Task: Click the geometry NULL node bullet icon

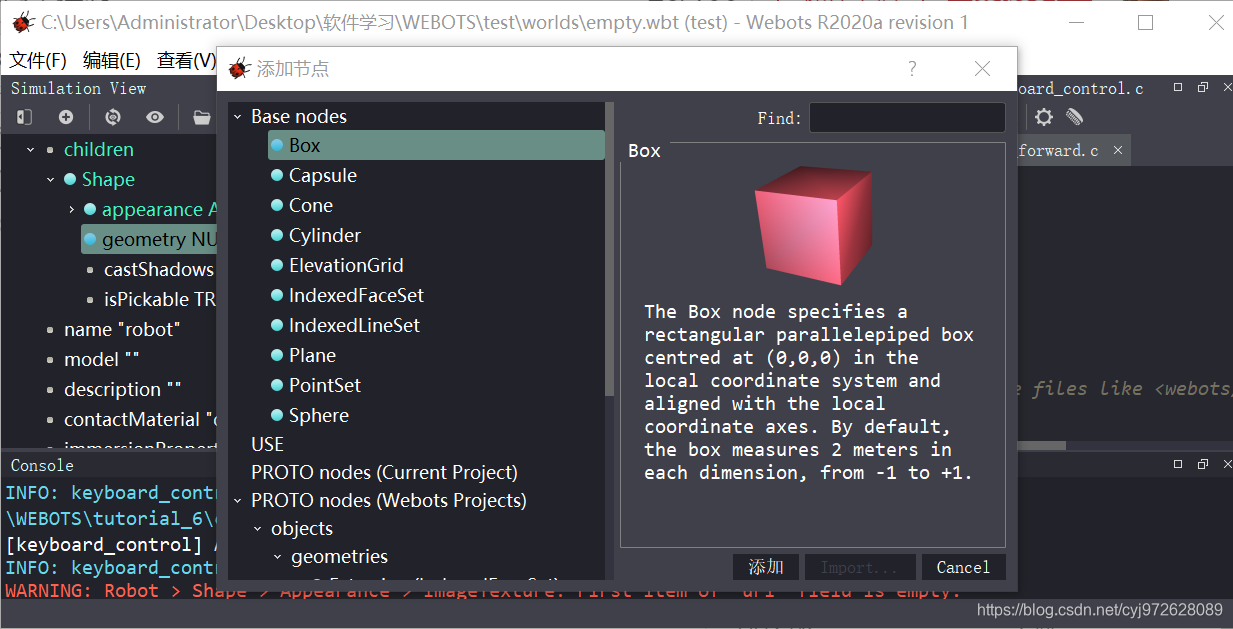Action: (x=90, y=240)
